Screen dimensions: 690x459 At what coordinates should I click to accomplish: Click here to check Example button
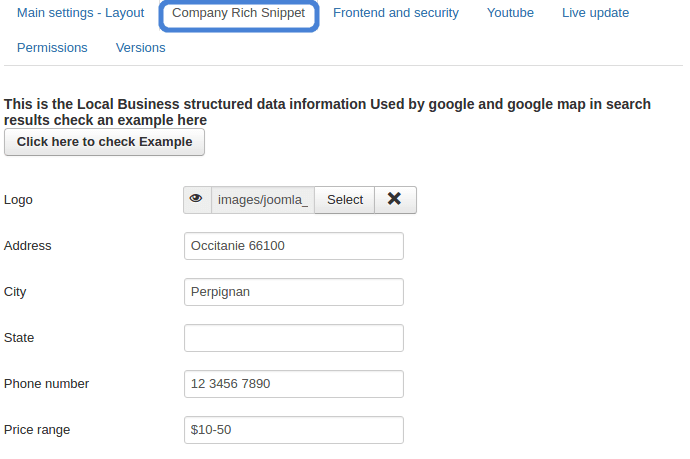pos(104,142)
